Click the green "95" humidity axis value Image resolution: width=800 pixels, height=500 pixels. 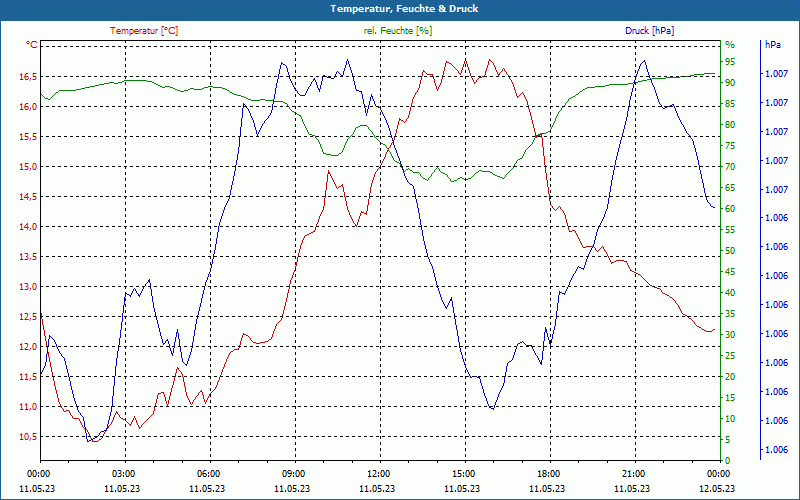pos(730,62)
